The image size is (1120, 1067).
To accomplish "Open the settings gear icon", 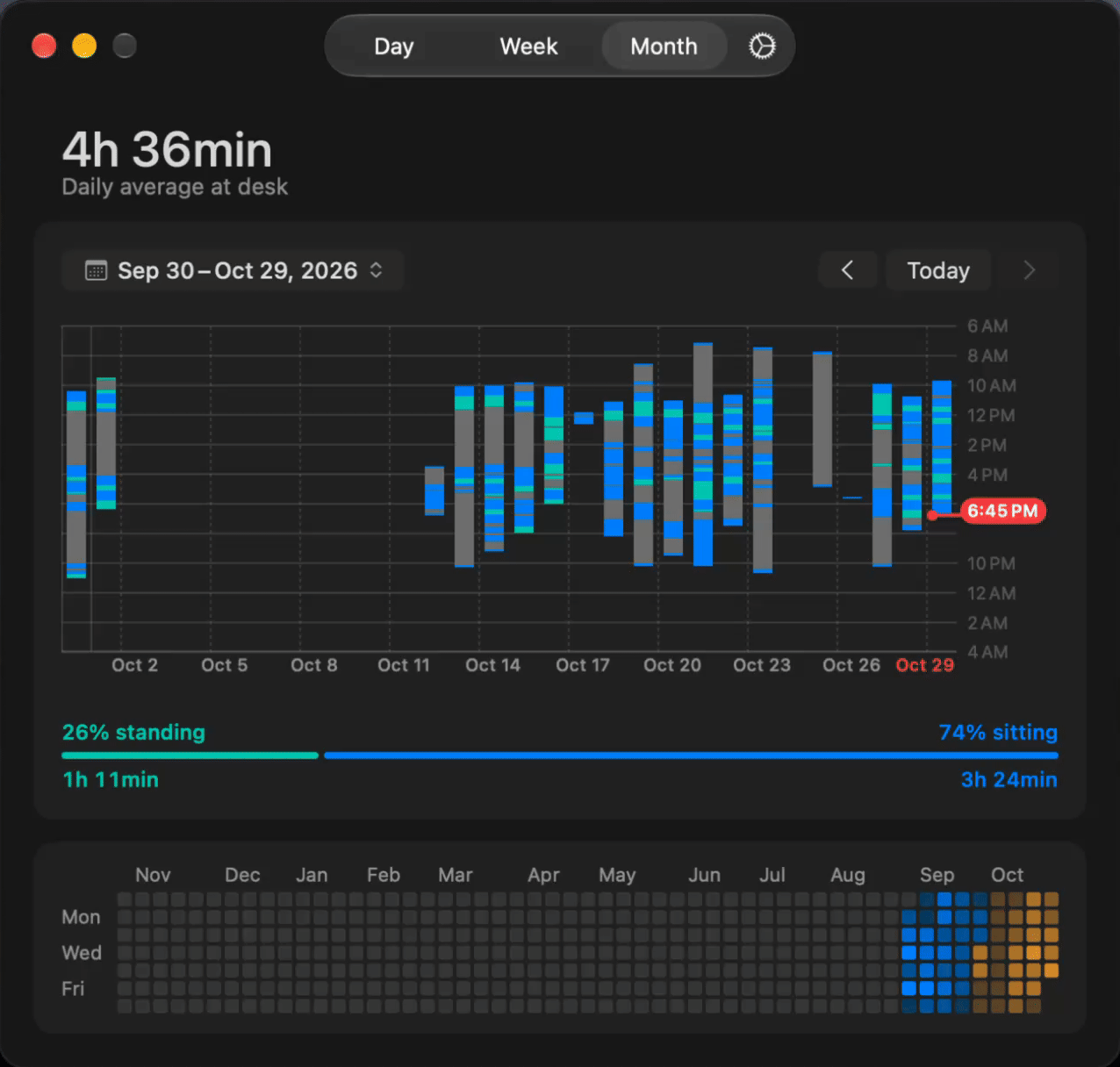I will 762,47.
